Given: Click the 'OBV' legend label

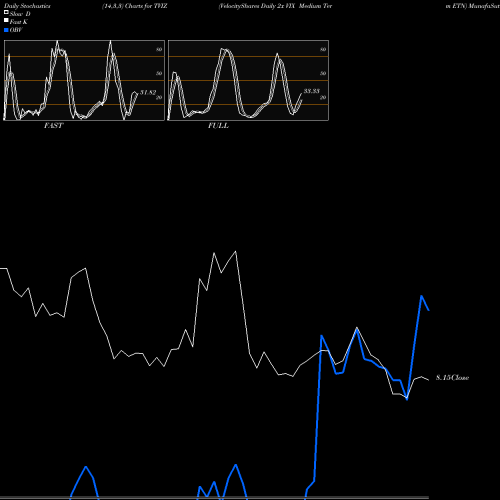Looking at the screenshot, I should [x=16, y=30].
